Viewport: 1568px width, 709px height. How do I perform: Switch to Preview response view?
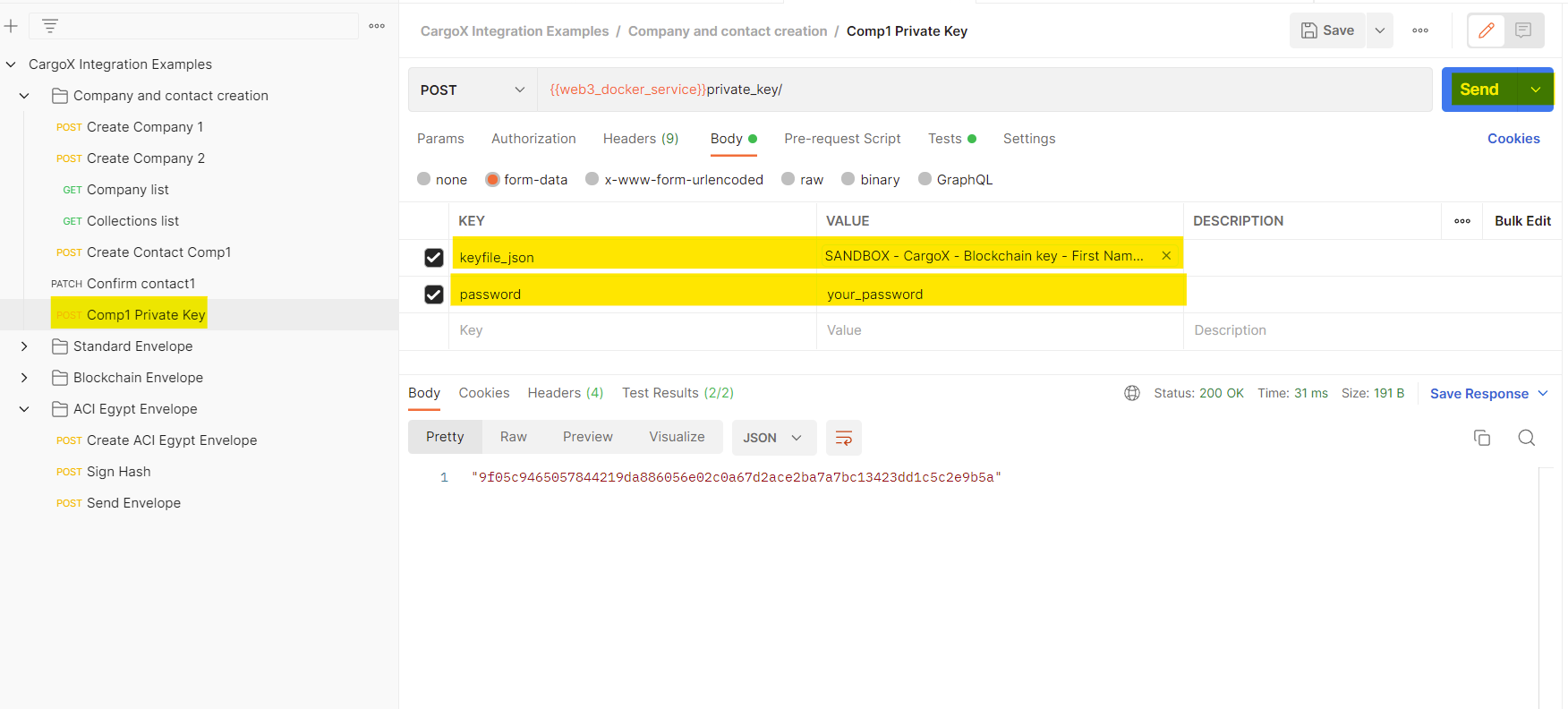point(588,437)
